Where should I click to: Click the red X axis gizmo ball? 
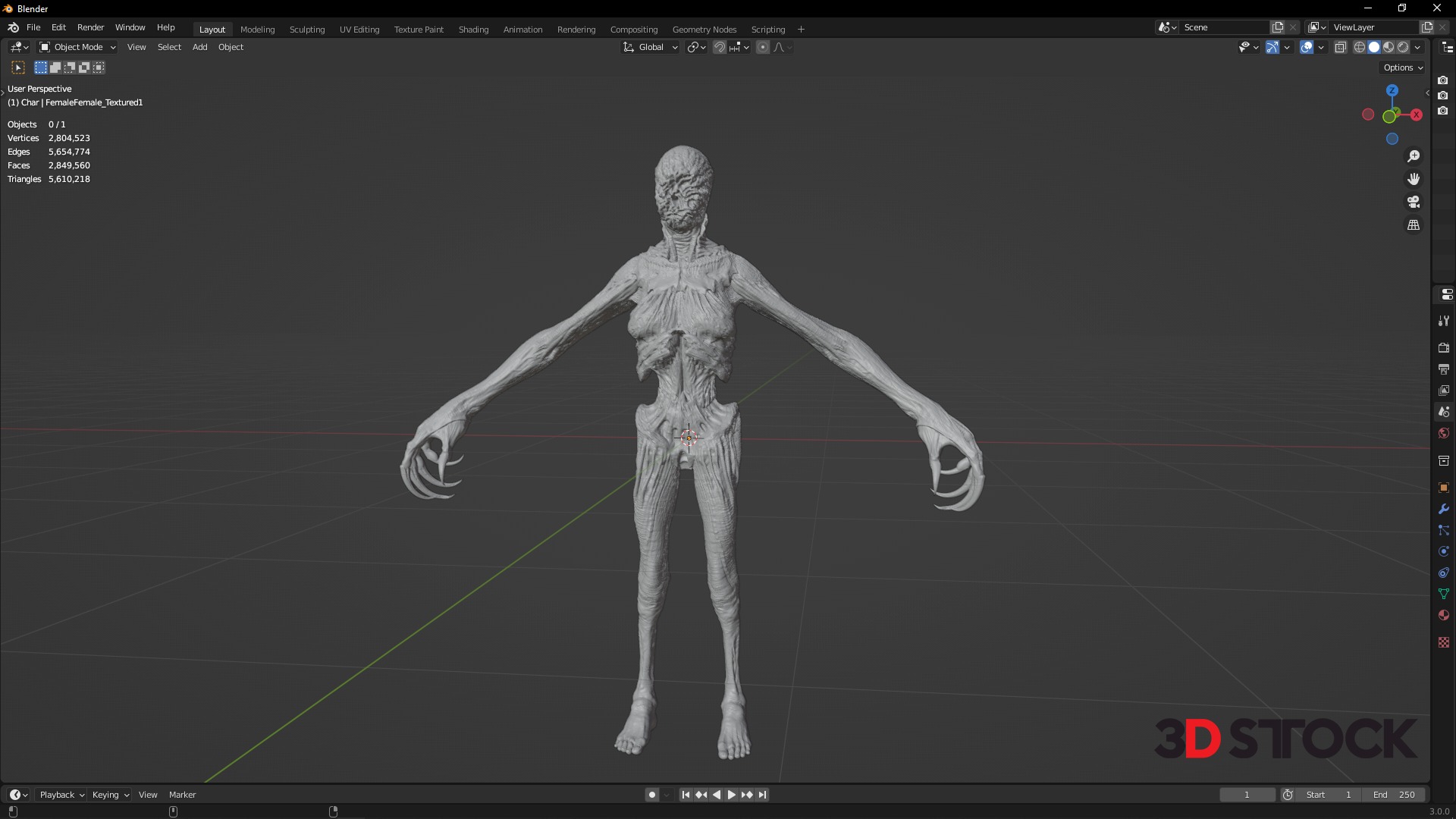[x=1417, y=115]
